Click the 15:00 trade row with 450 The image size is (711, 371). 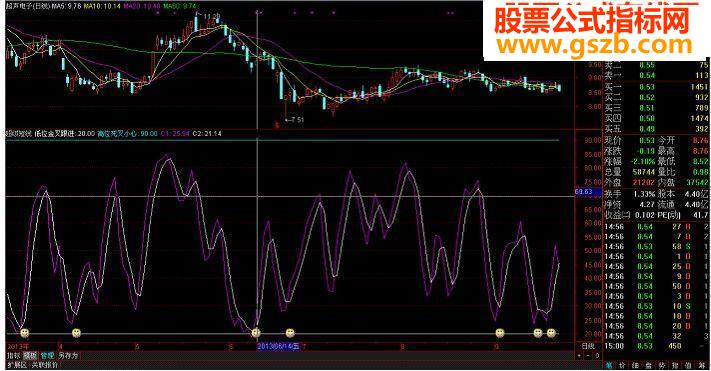[x=656, y=346]
